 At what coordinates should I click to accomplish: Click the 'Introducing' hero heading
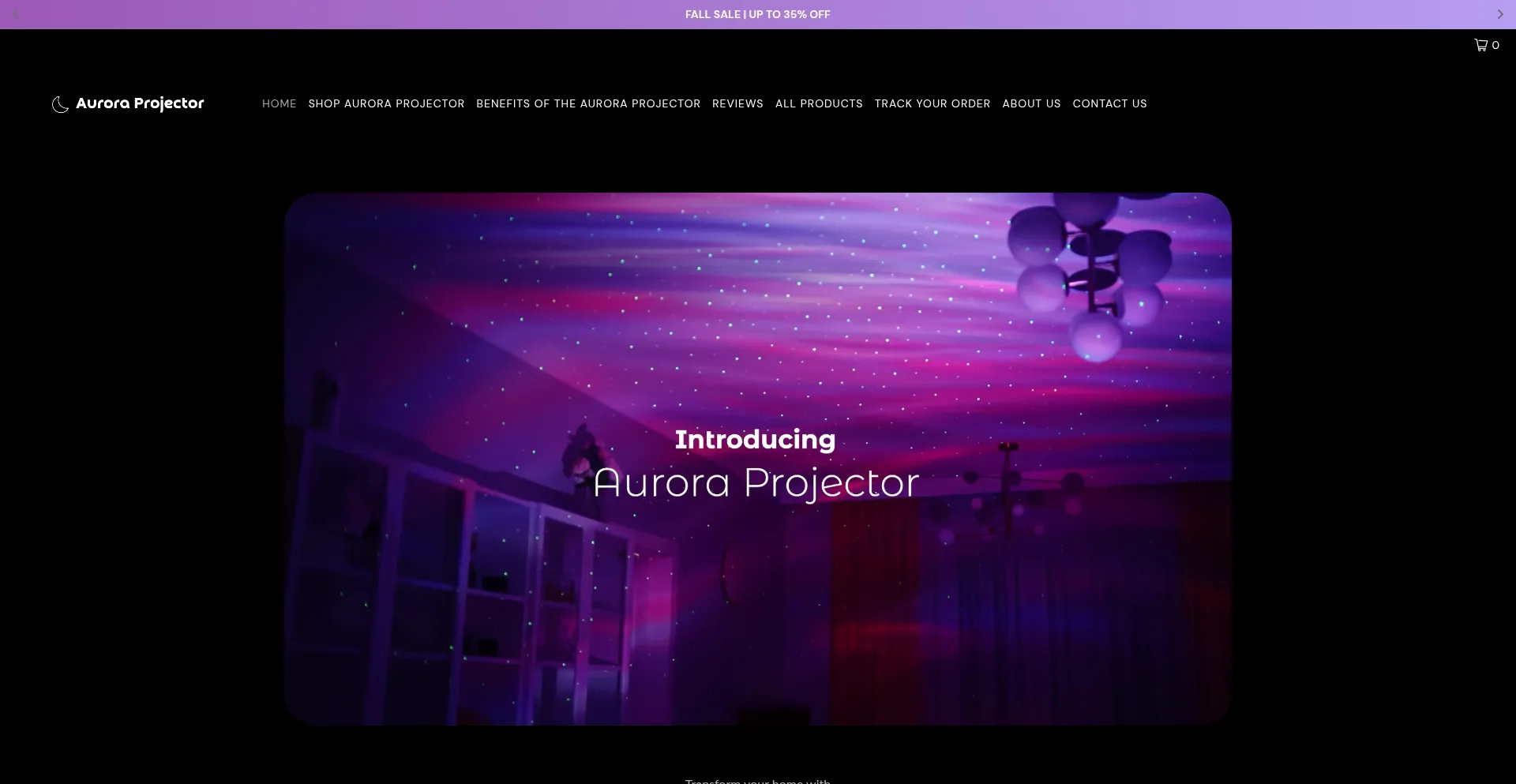click(x=755, y=440)
